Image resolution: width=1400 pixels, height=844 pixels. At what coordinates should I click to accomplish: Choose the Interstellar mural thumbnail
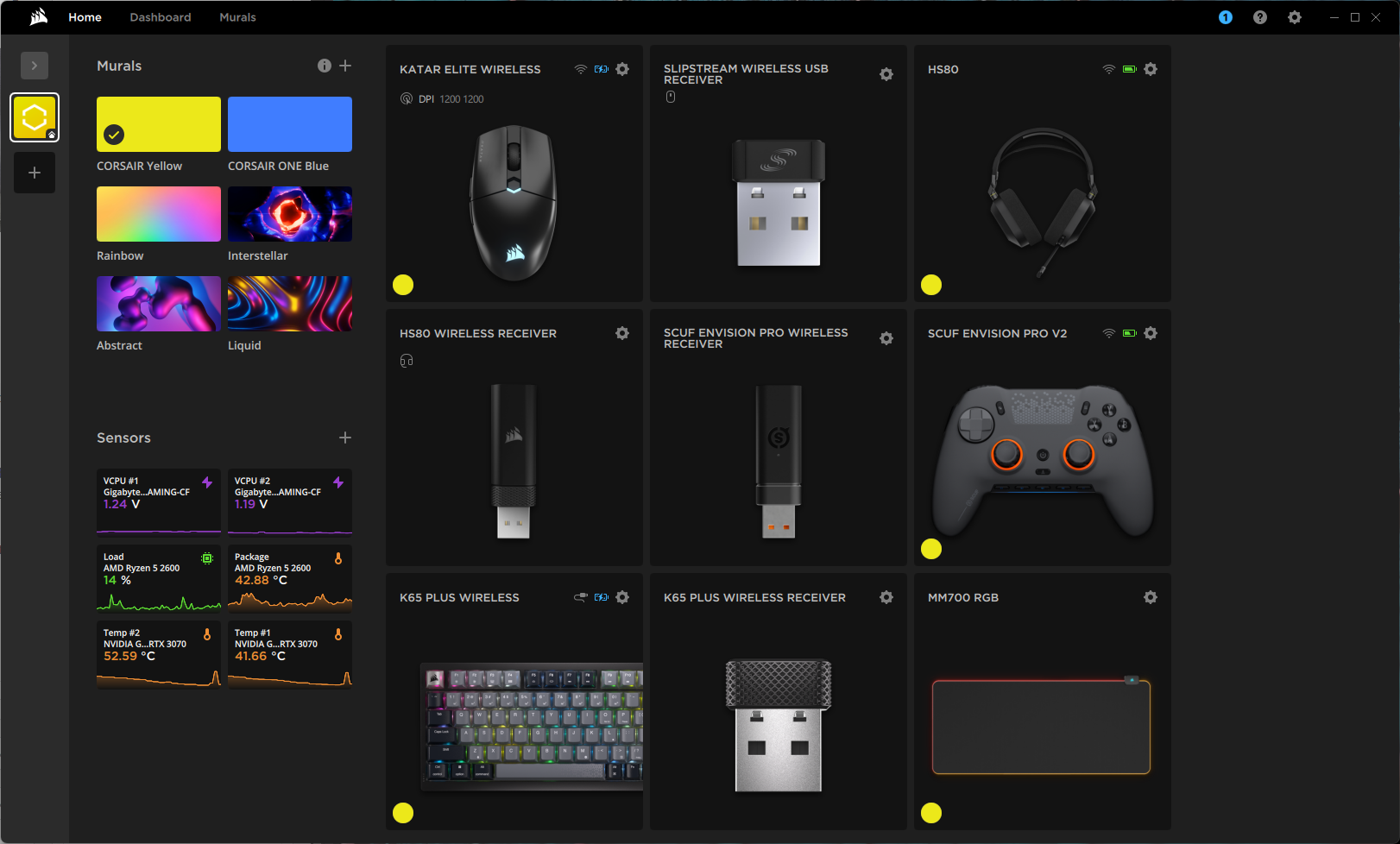(x=290, y=214)
